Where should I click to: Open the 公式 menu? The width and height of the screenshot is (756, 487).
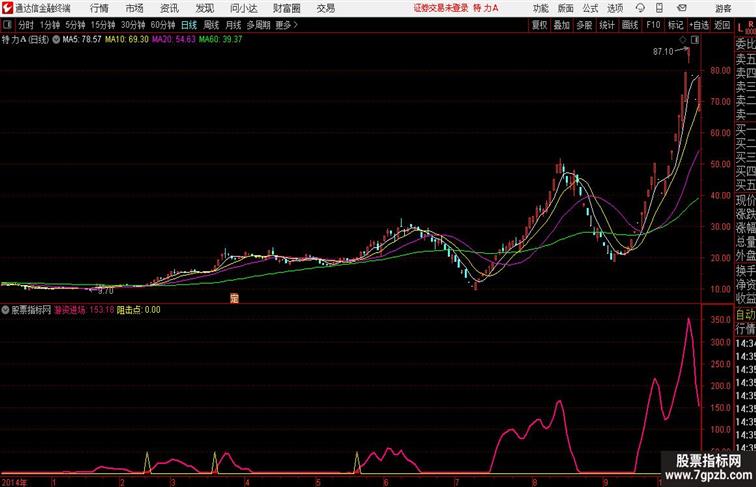[x=590, y=8]
